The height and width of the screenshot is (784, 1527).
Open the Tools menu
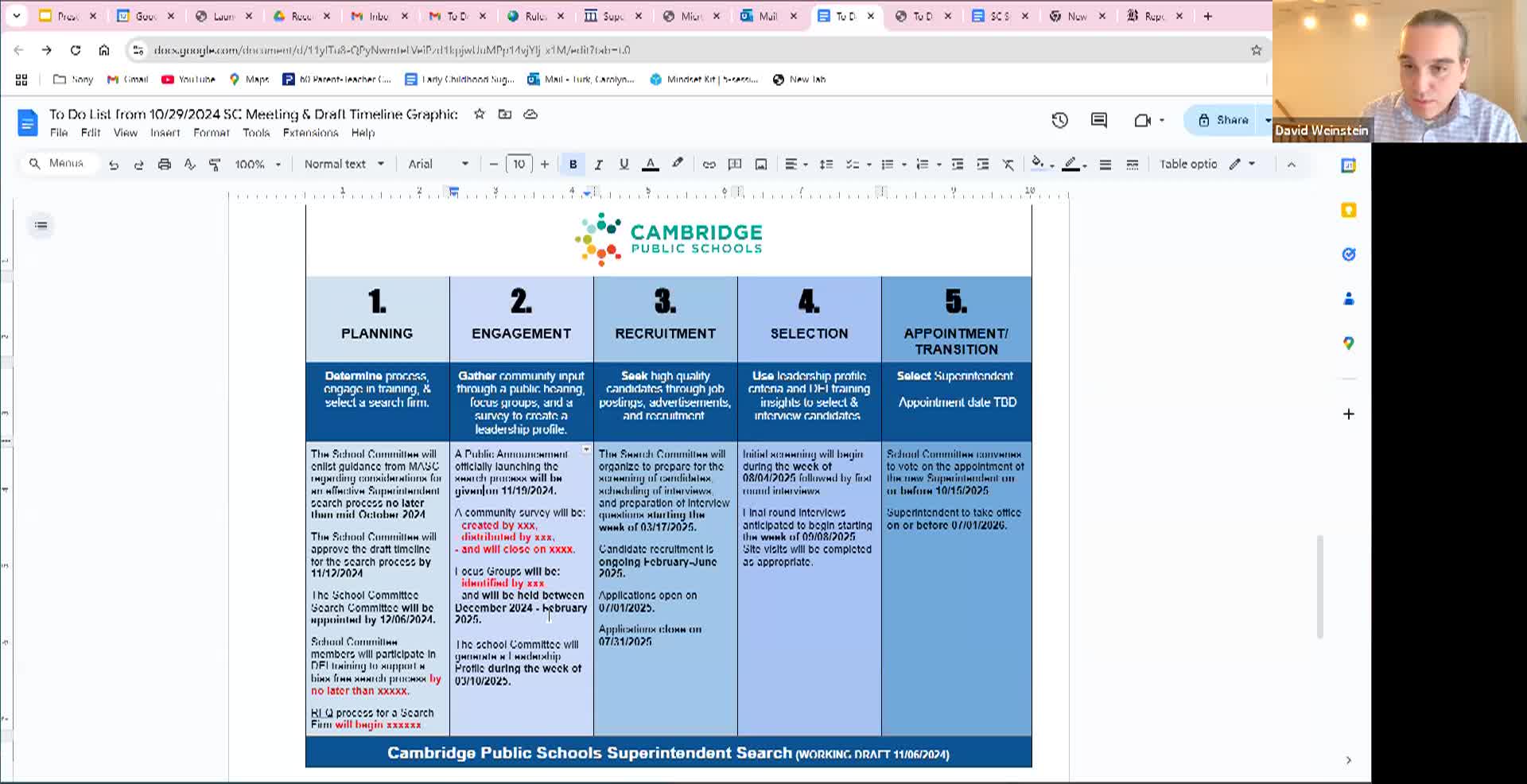pyautogui.click(x=256, y=133)
